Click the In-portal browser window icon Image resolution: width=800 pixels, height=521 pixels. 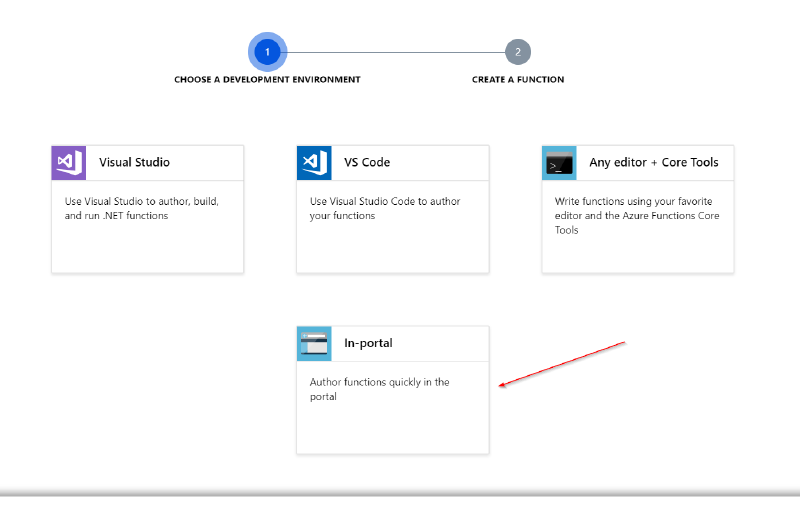314,343
